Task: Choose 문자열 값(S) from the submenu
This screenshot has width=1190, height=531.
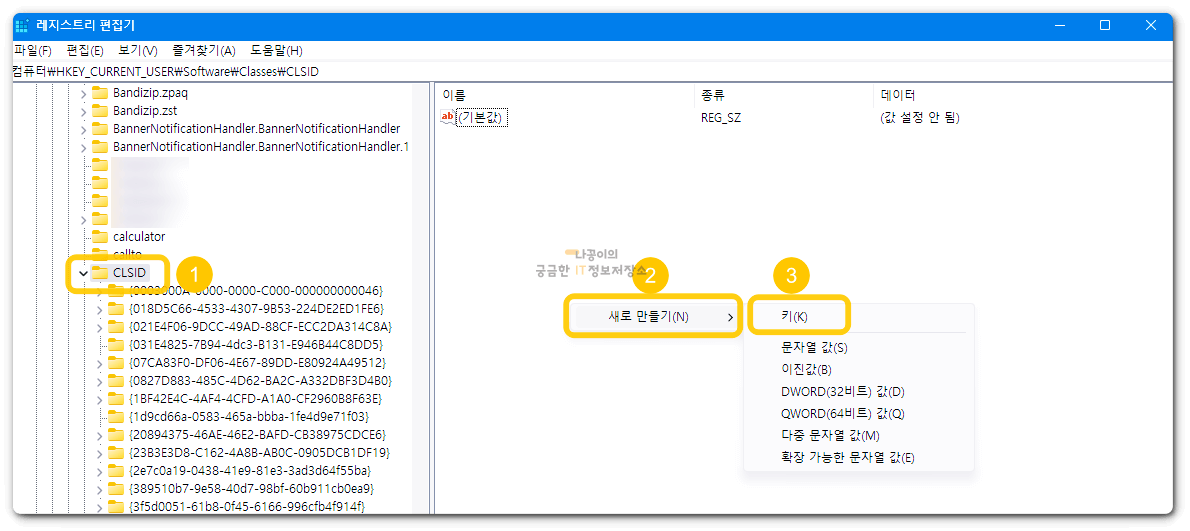Action: (814, 348)
